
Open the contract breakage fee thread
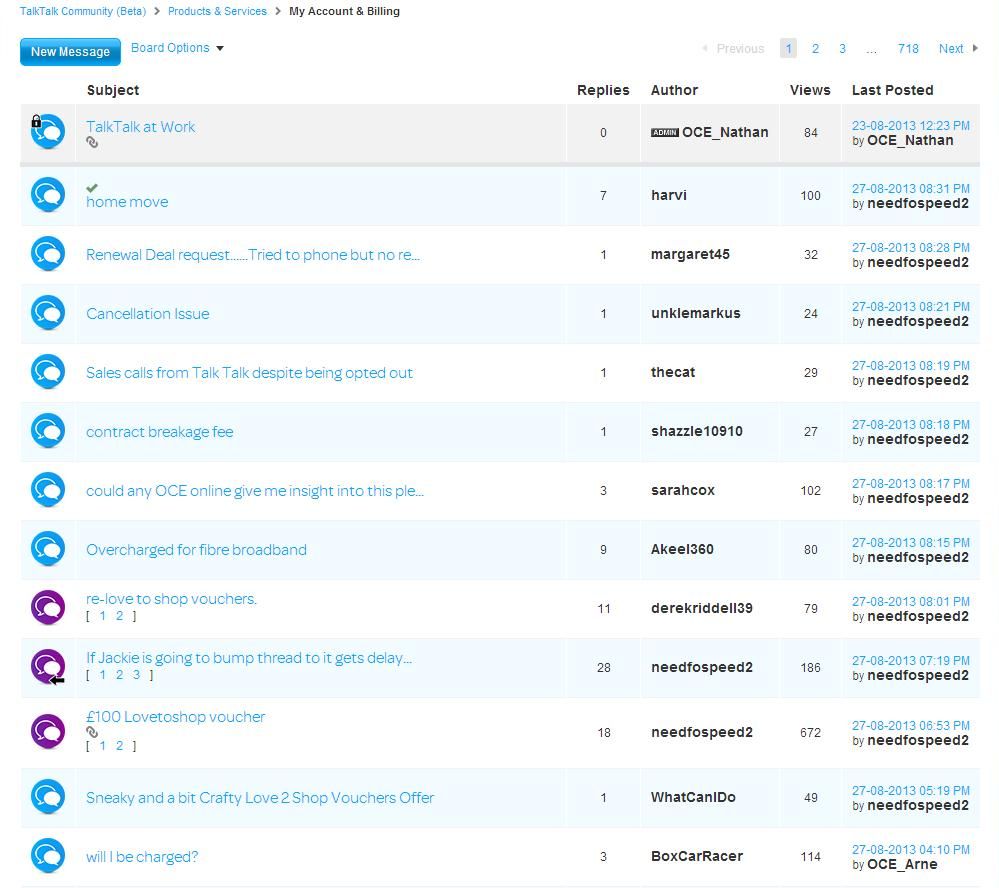coord(160,432)
